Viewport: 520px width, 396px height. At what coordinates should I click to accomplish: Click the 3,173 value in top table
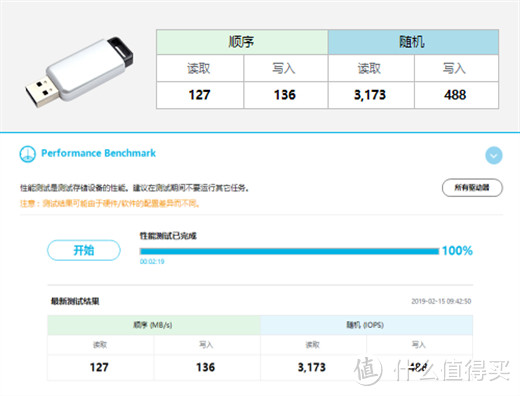pos(370,95)
